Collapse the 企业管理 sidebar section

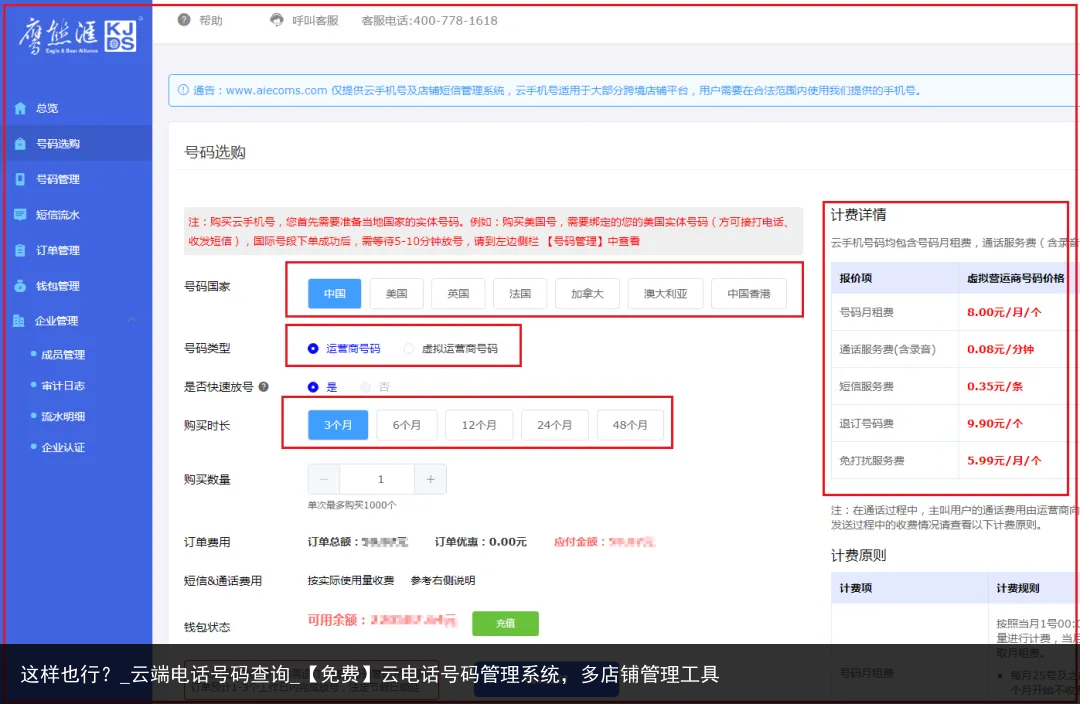132,320
